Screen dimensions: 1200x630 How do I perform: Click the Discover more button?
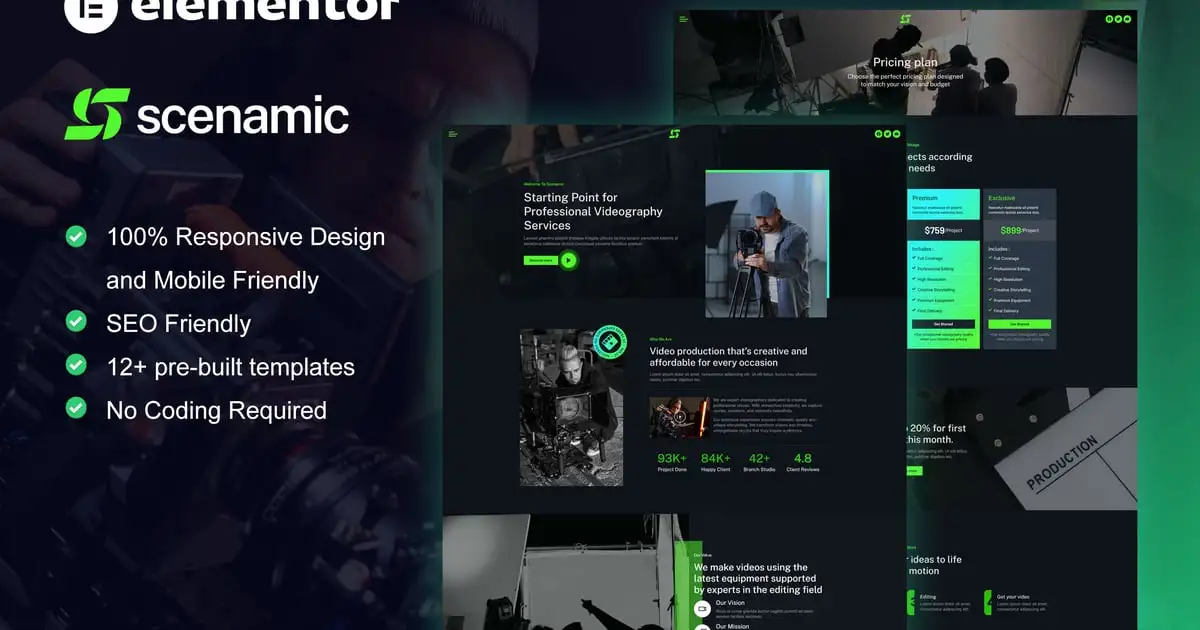540,260
